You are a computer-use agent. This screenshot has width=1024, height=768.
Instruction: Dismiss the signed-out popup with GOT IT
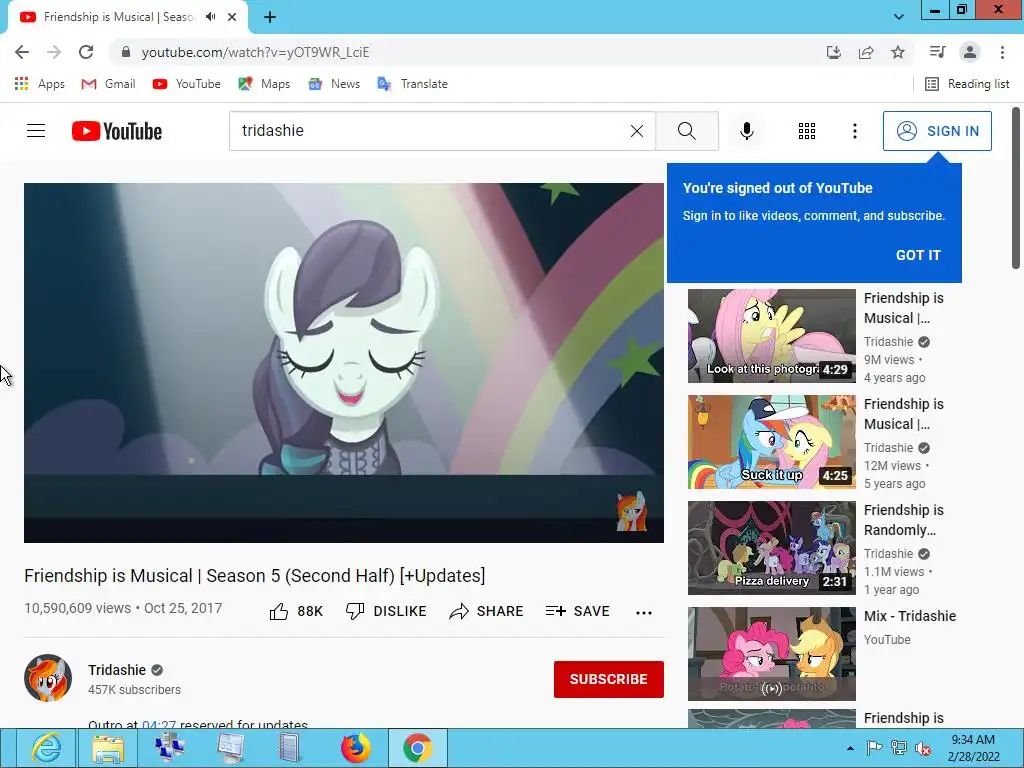918,255
